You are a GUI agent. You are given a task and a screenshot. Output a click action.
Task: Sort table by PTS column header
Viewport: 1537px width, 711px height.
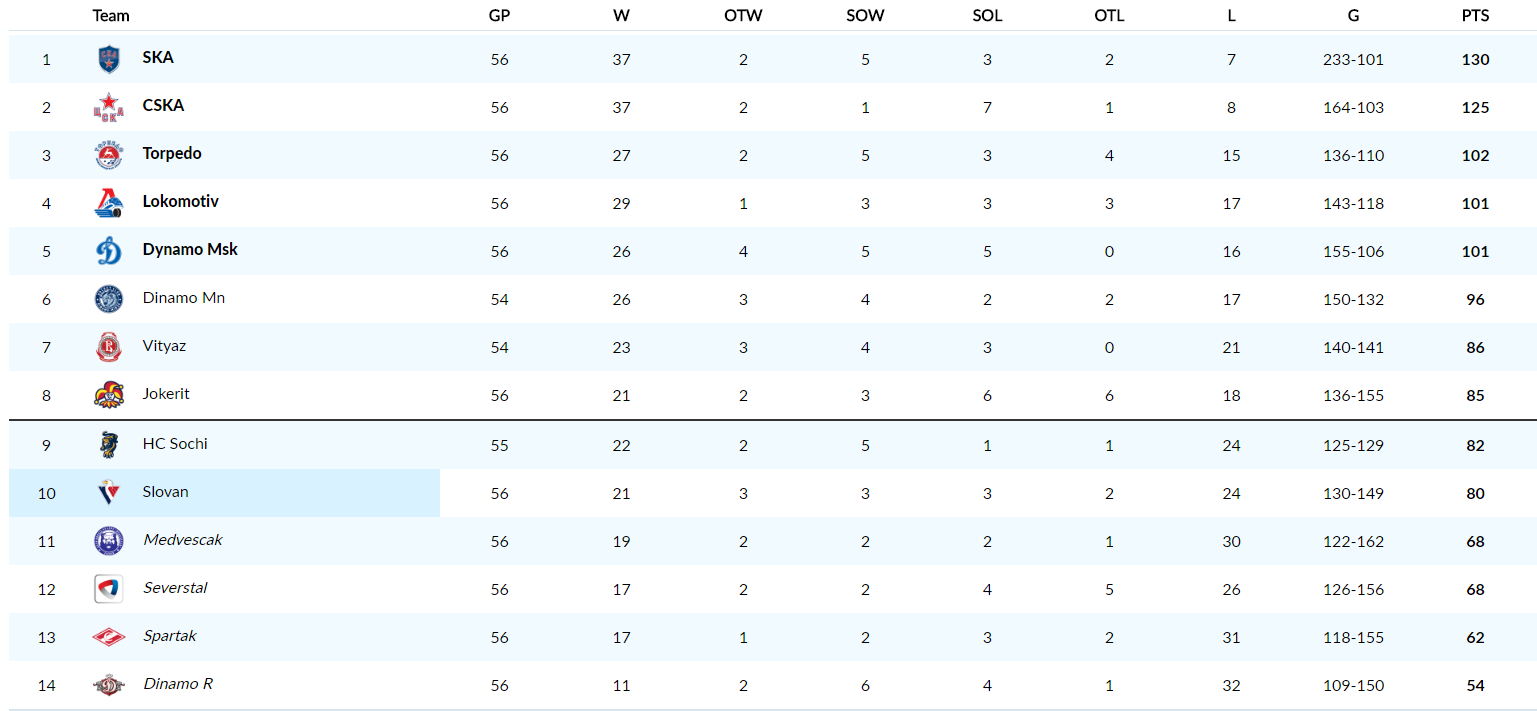point(1475,16)
